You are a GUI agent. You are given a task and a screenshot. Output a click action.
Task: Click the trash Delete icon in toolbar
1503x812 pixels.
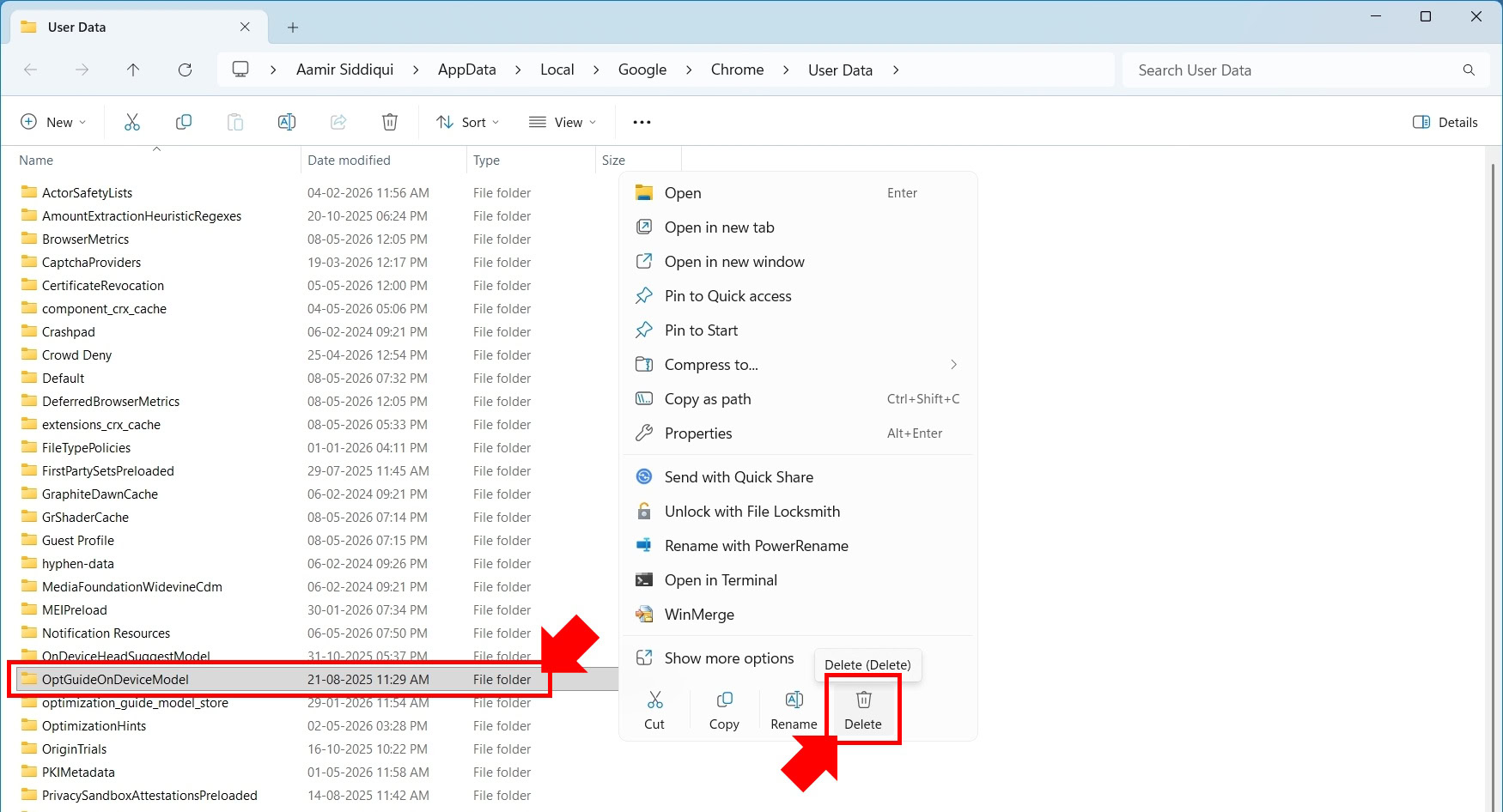pyautogui.click(x=390, y=122)
